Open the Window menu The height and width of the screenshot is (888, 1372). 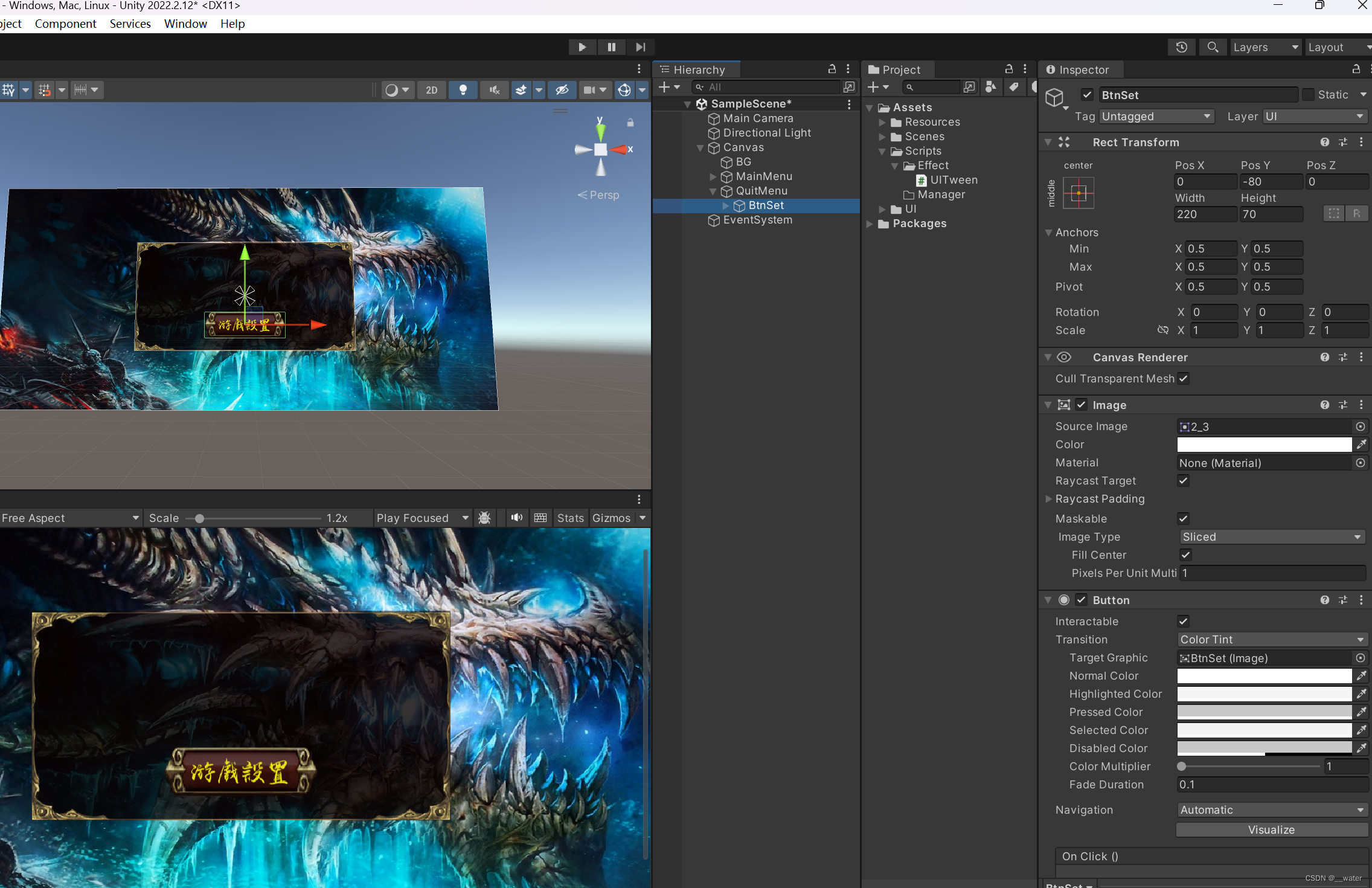point(185,24)
